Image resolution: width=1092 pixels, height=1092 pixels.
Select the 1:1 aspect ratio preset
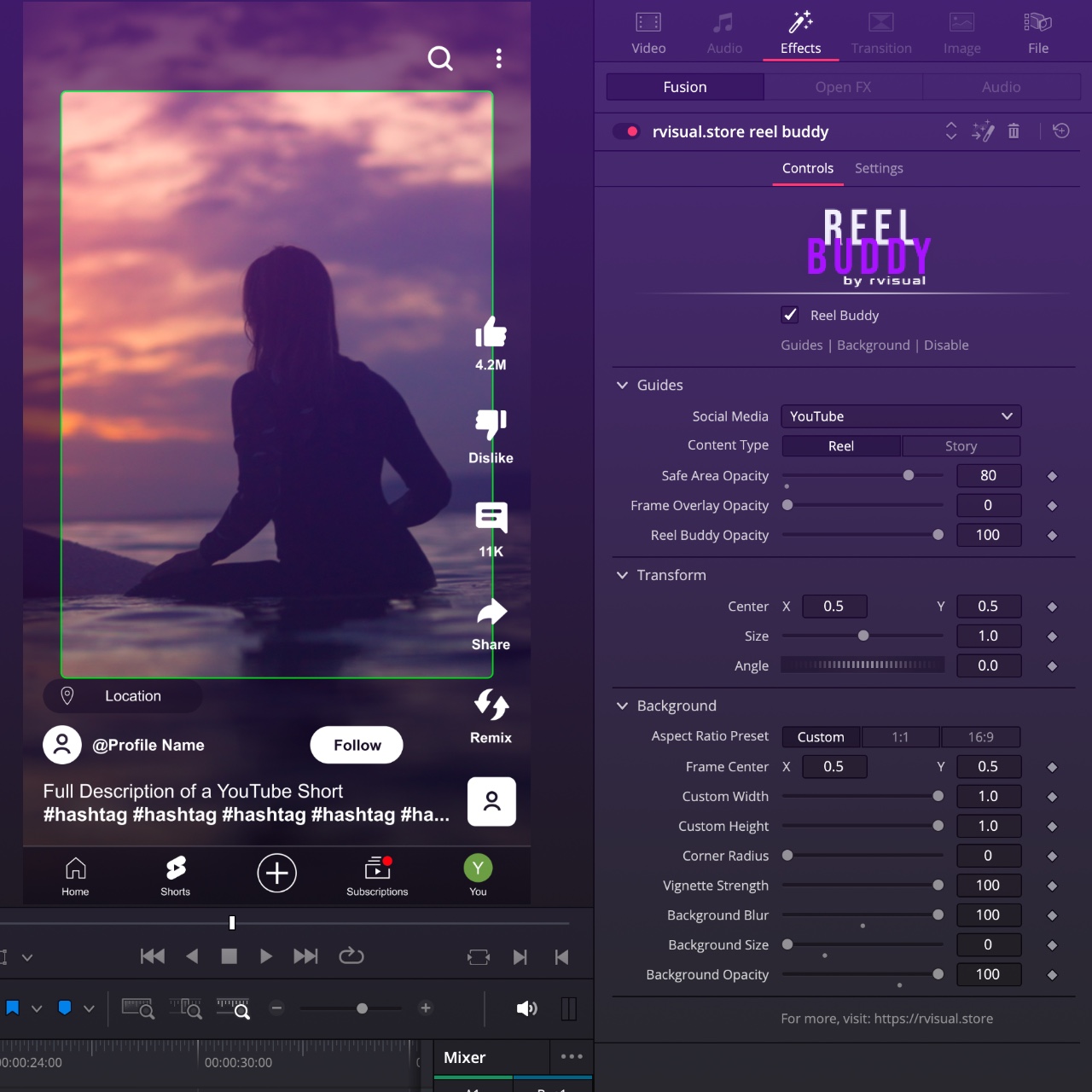[x=900, y=737]
